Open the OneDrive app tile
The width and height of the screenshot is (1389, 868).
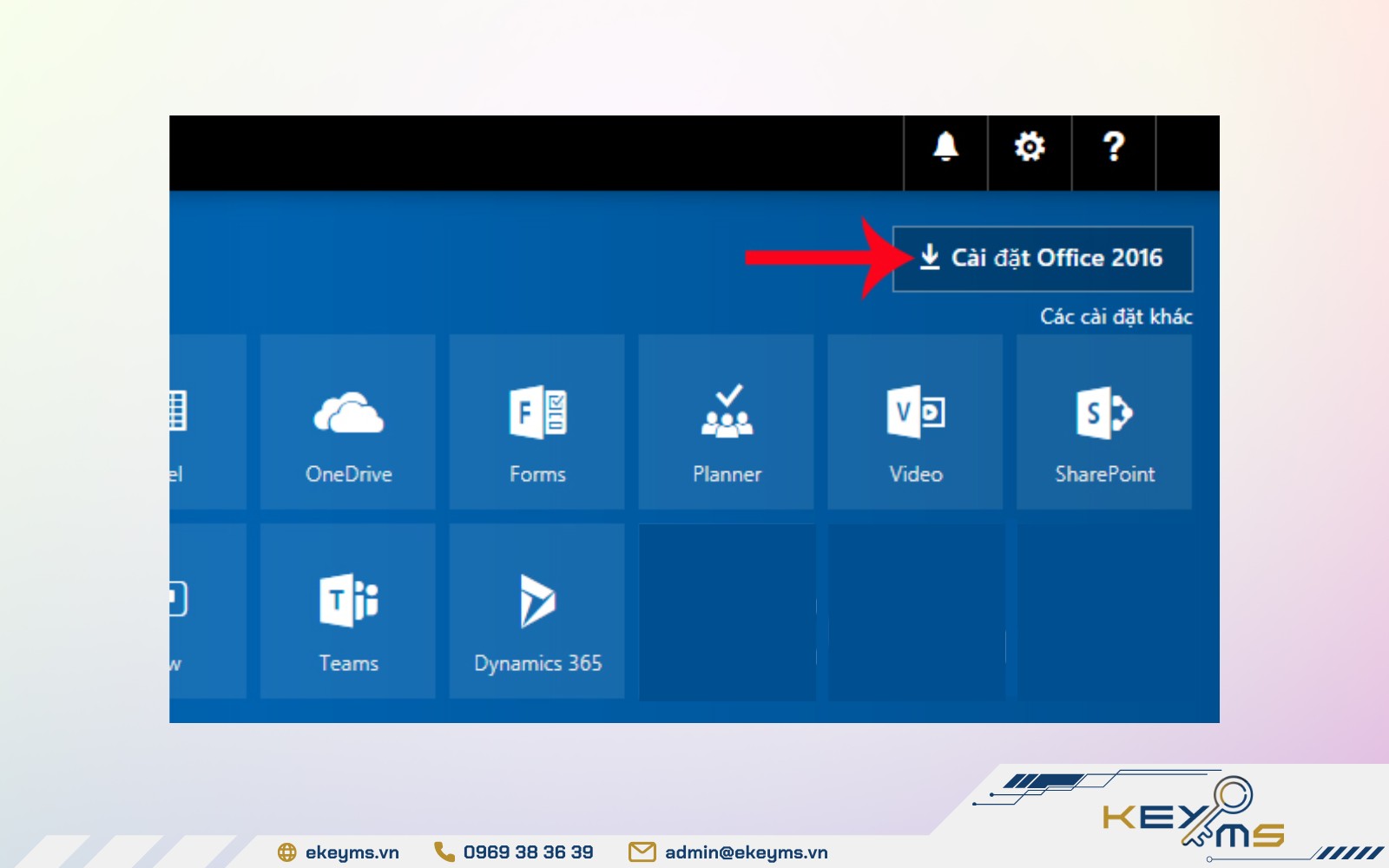[x=348, y=422]
